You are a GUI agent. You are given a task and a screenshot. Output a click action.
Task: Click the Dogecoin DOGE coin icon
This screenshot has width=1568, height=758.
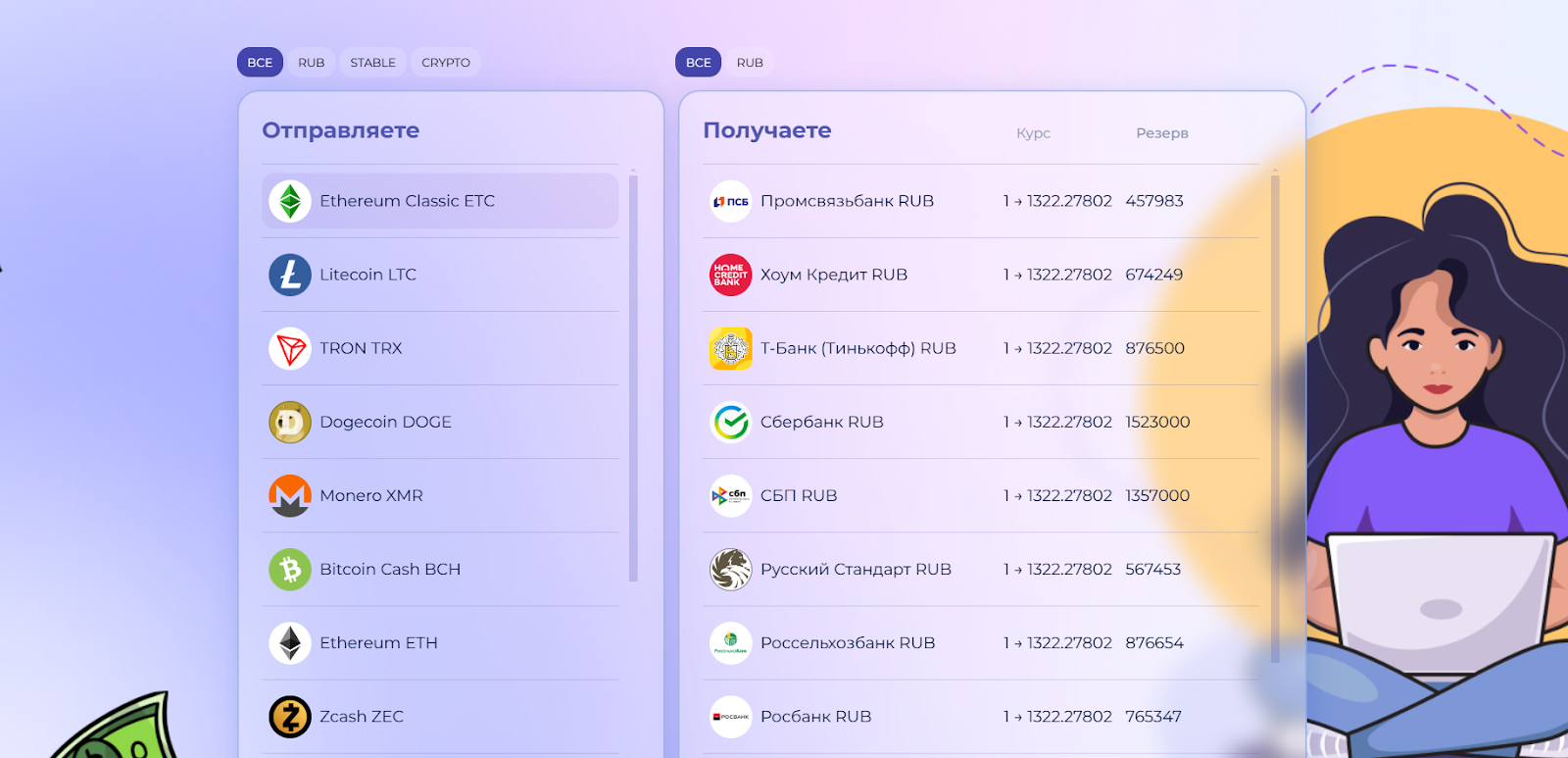click(290, 422)
